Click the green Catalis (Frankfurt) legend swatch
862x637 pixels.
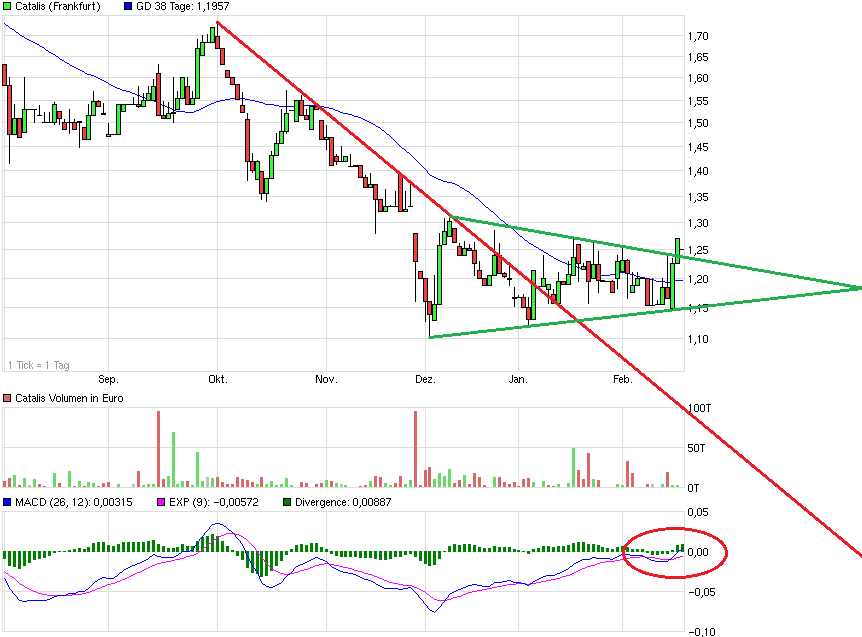point(7,7)
